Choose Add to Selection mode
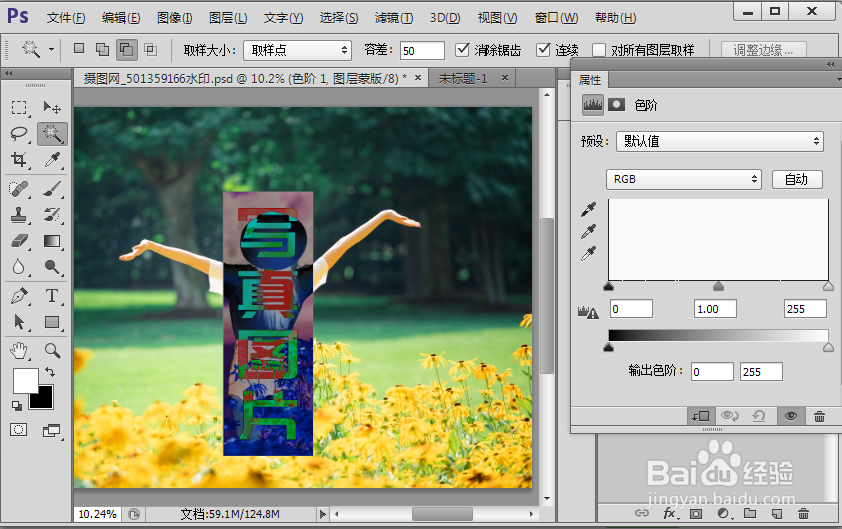This screenshot has height=529, width=842. pyautogui.click(x=102, y=49)
